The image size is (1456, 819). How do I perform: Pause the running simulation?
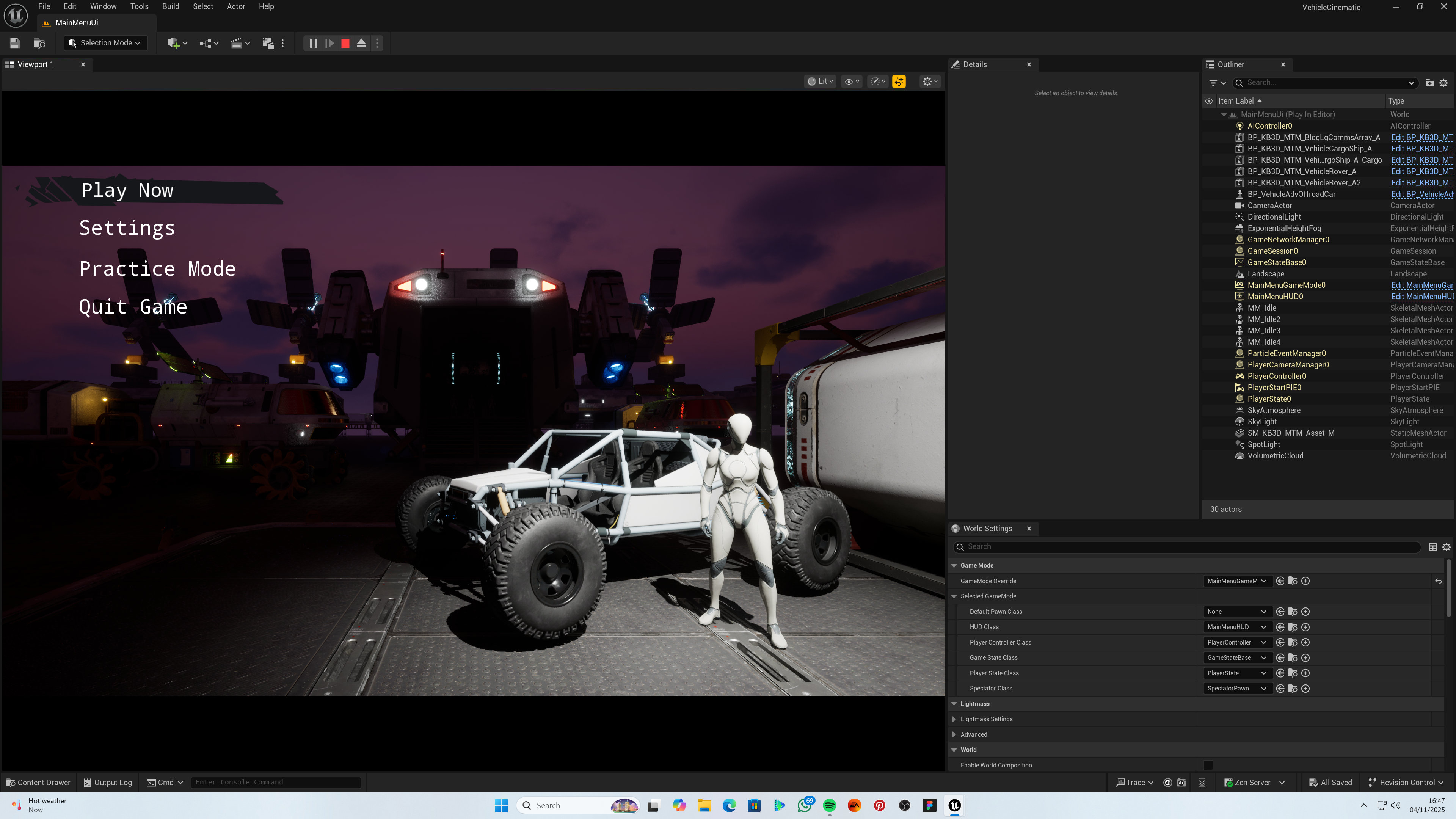[x=313, y=43]
